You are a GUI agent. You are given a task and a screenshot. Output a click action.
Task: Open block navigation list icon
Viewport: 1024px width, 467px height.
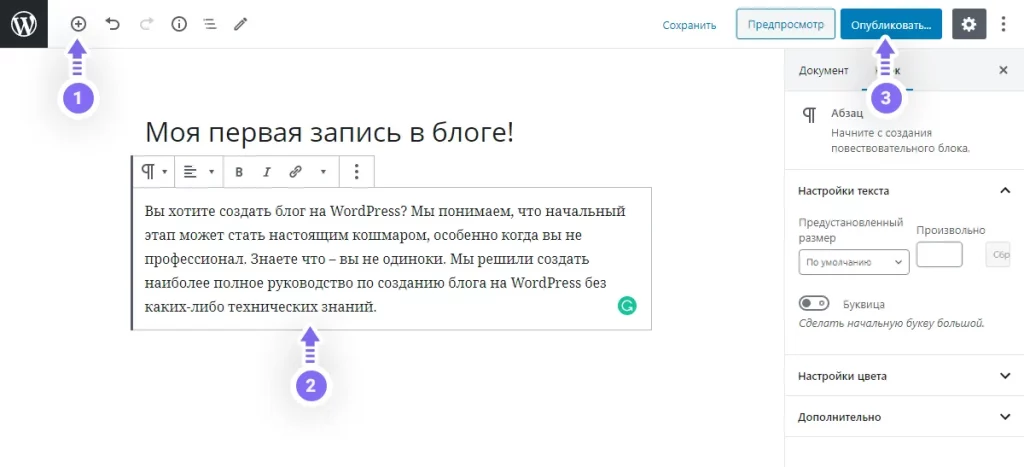click(210, 24)
